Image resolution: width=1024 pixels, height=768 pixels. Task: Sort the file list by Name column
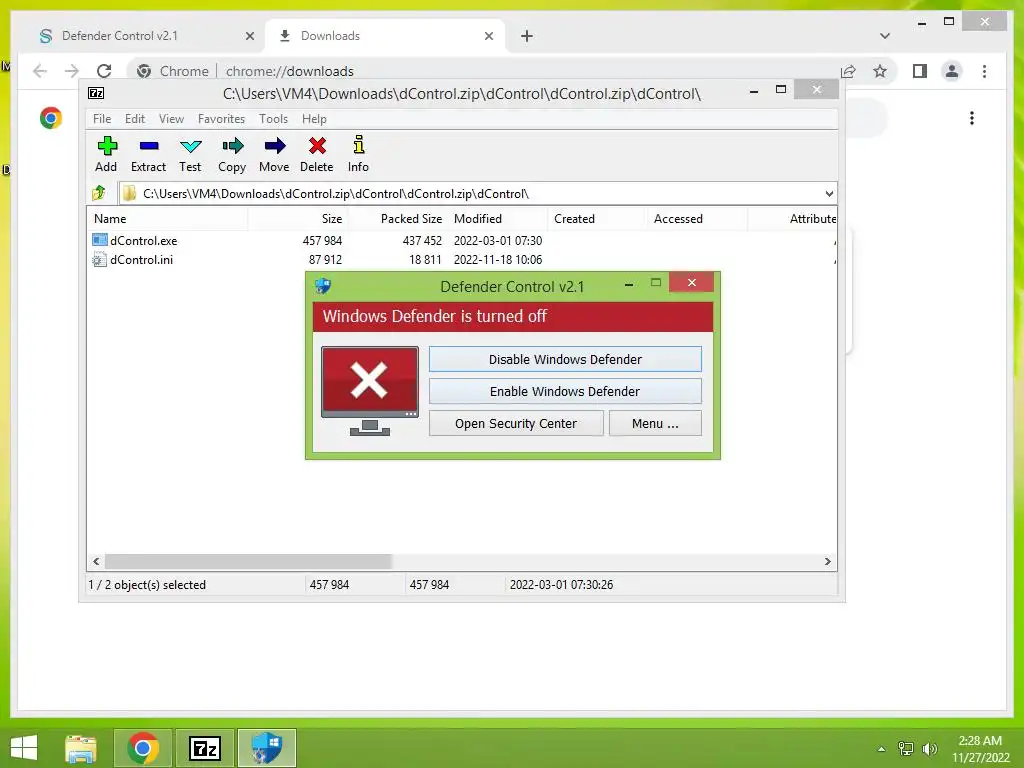tap(167, 219)
